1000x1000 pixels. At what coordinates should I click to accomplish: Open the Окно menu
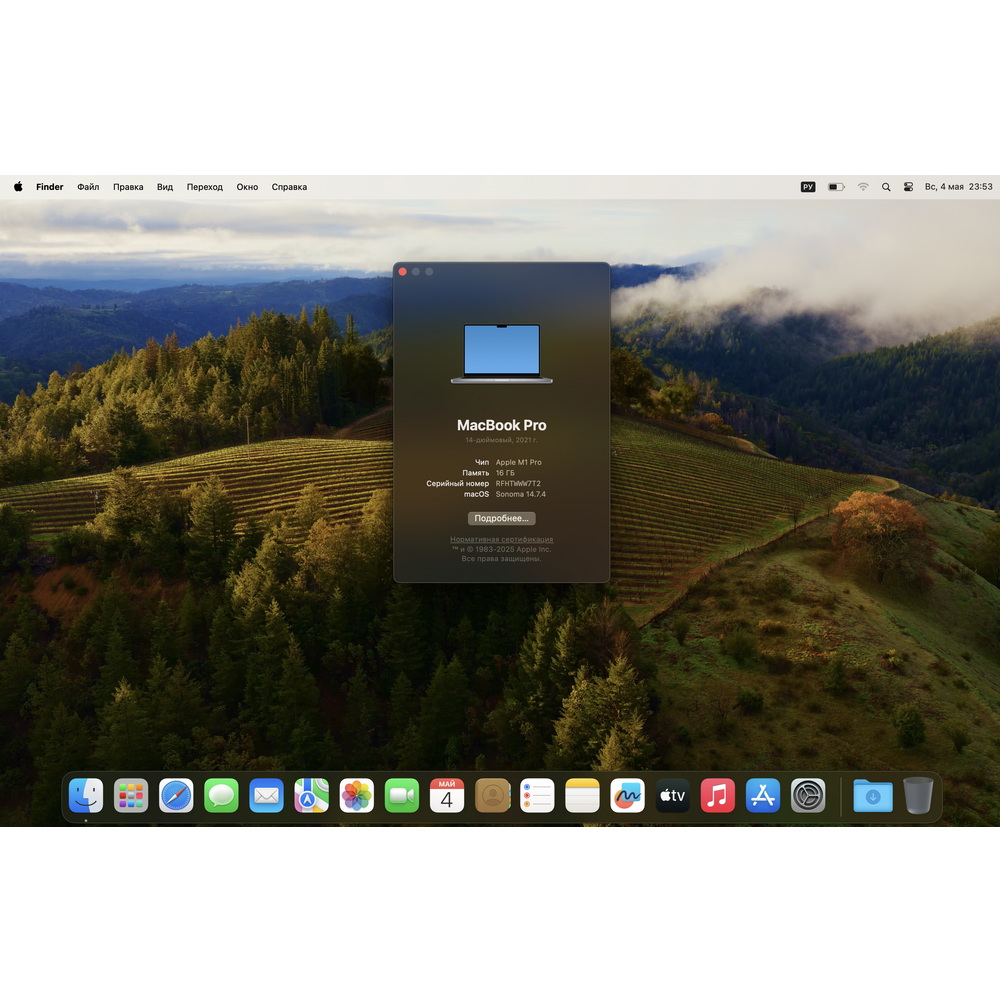click(x=247, y=187)
